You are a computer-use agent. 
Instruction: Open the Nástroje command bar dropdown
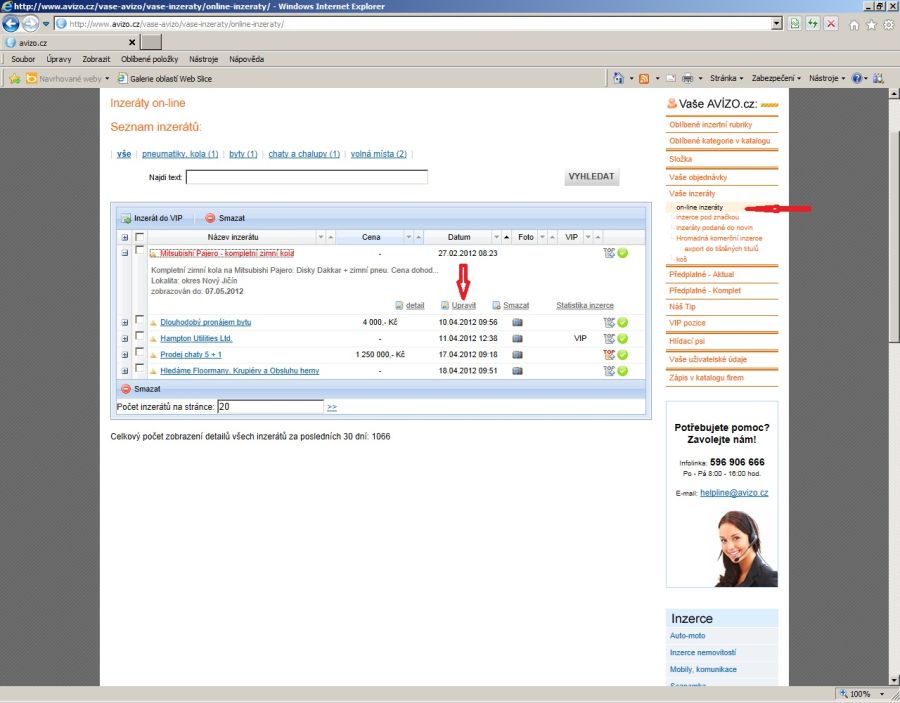(x=827, y=78)
